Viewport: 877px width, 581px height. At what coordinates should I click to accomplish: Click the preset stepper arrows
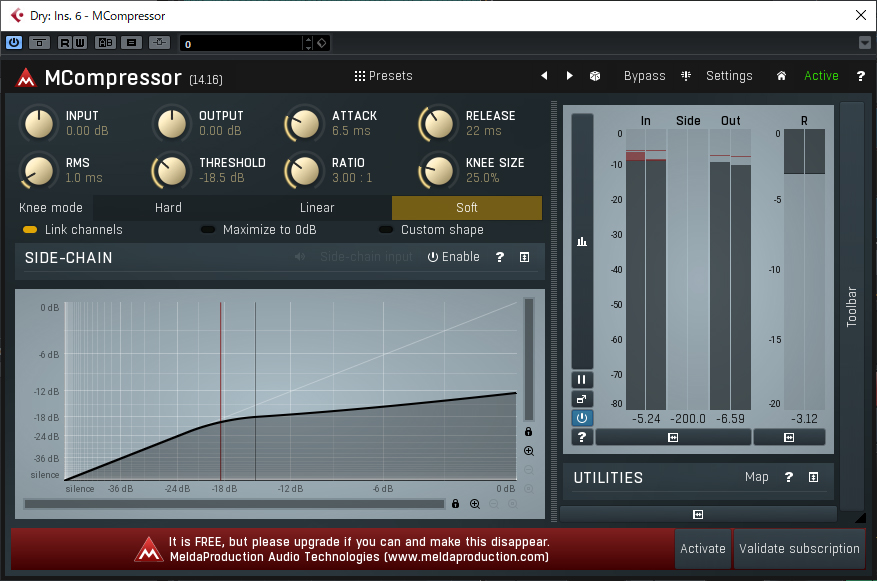(308, 44)
